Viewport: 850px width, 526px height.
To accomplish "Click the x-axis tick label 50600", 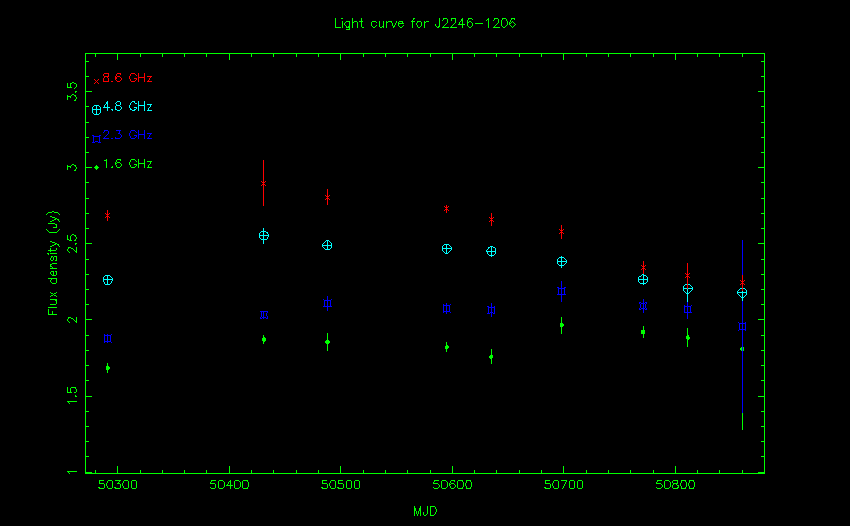I will click(x=452, y=485).
